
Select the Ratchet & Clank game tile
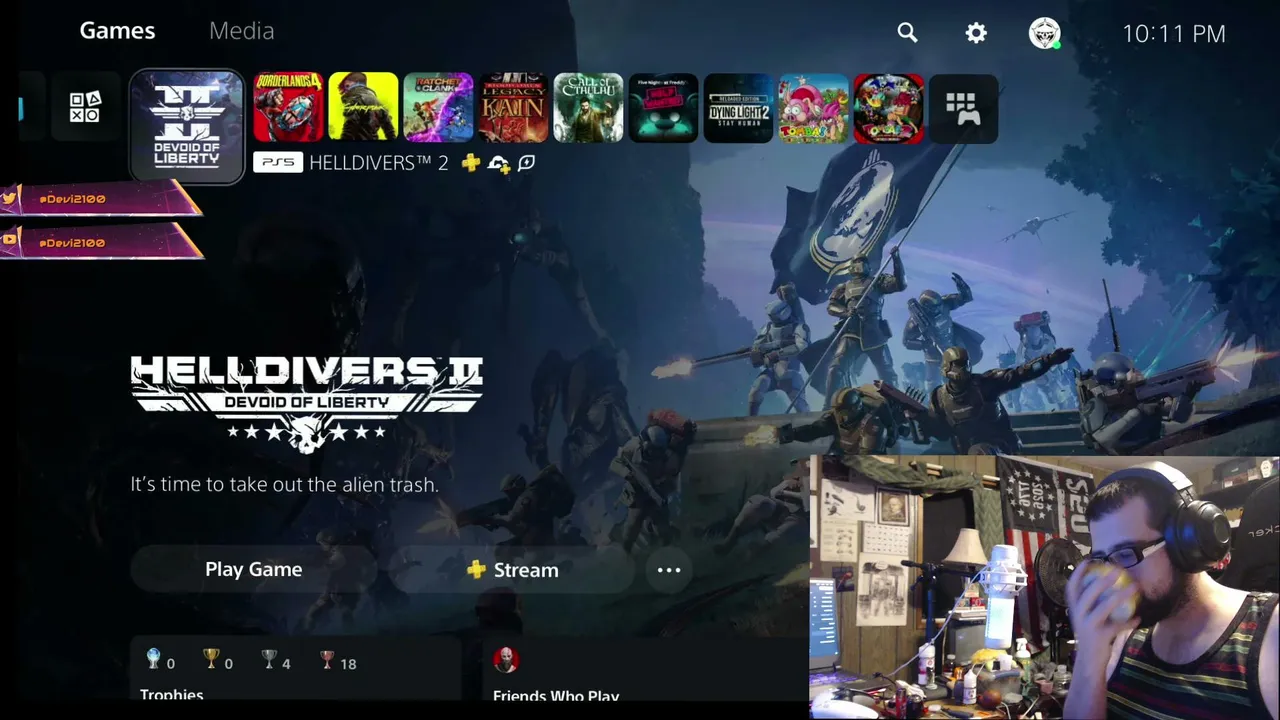pos(438,107)
